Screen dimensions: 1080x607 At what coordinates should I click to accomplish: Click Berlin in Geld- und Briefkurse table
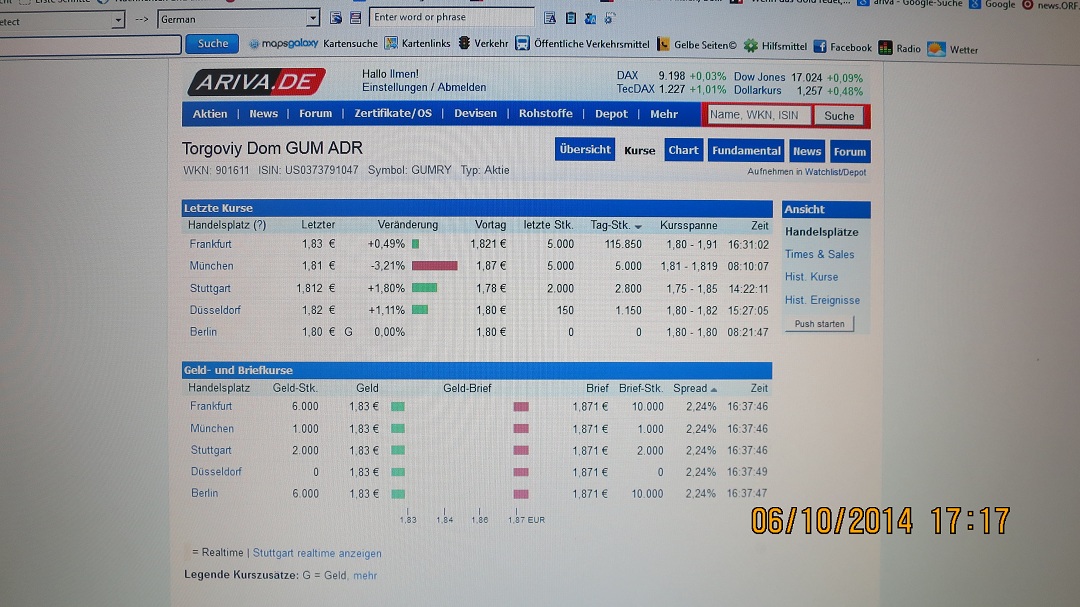(205, 493)
